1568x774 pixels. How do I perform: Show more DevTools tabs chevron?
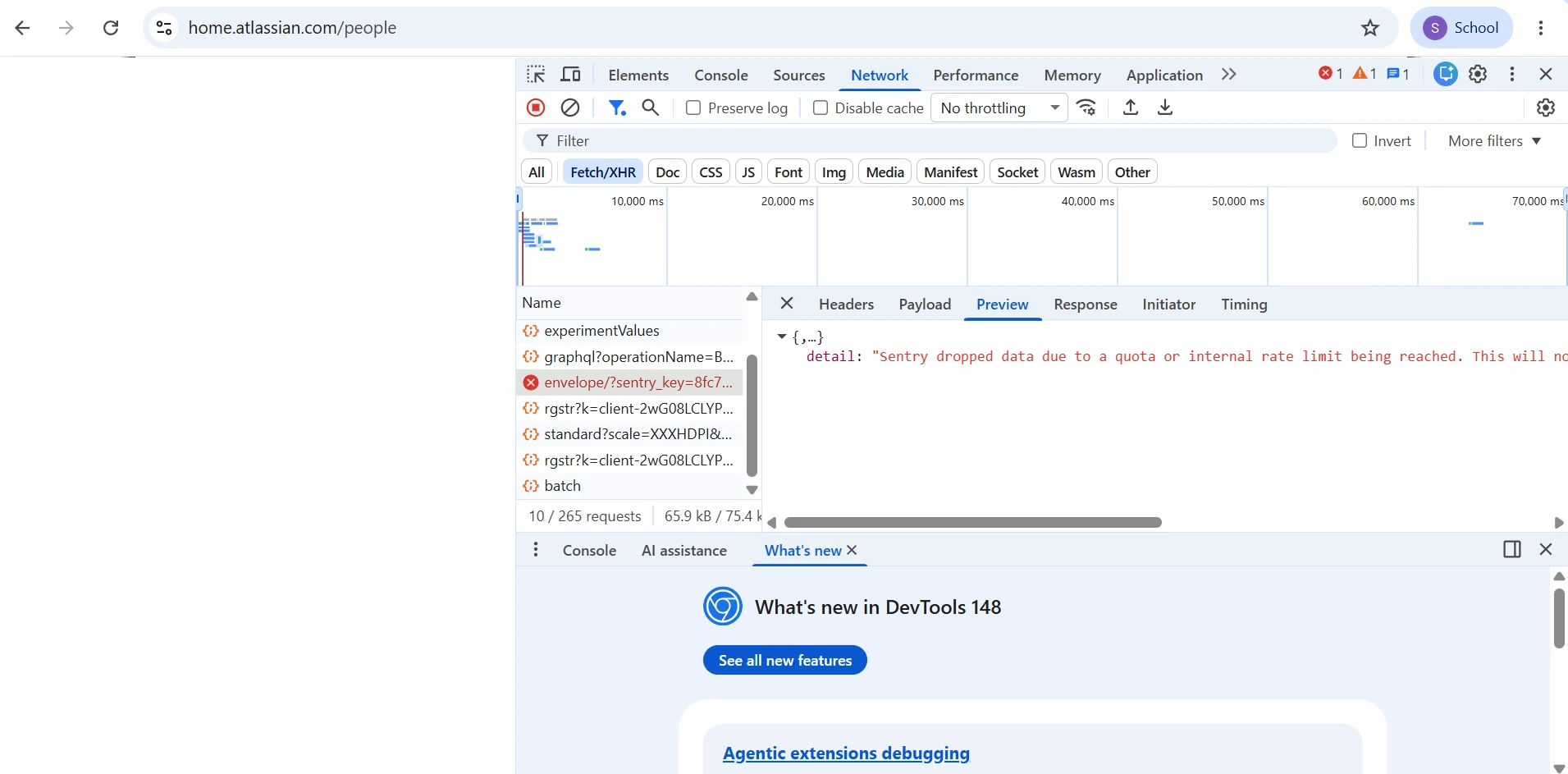click(1228, 75)
